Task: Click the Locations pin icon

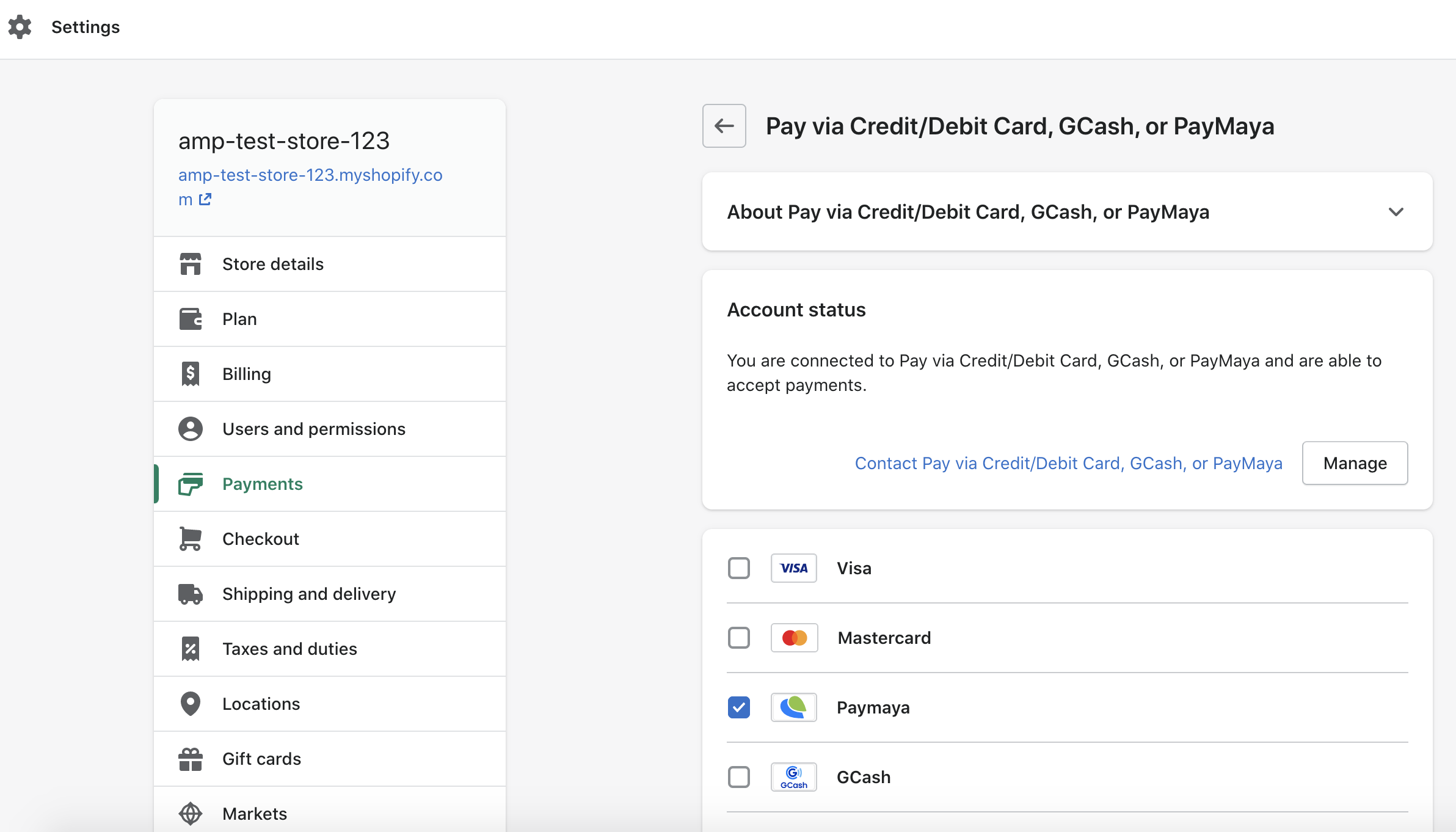Action: (x=190, y=704)
